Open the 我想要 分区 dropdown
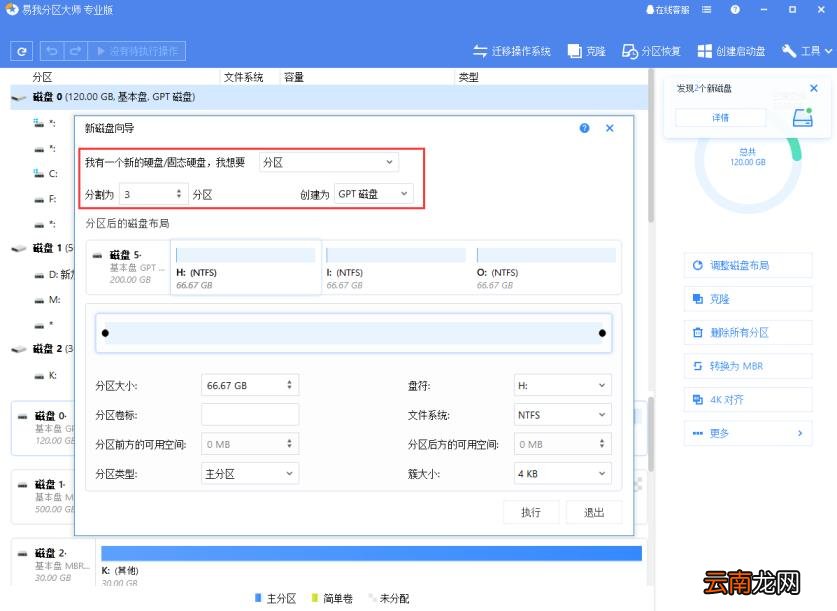837x611 pixels. point(328,162)
